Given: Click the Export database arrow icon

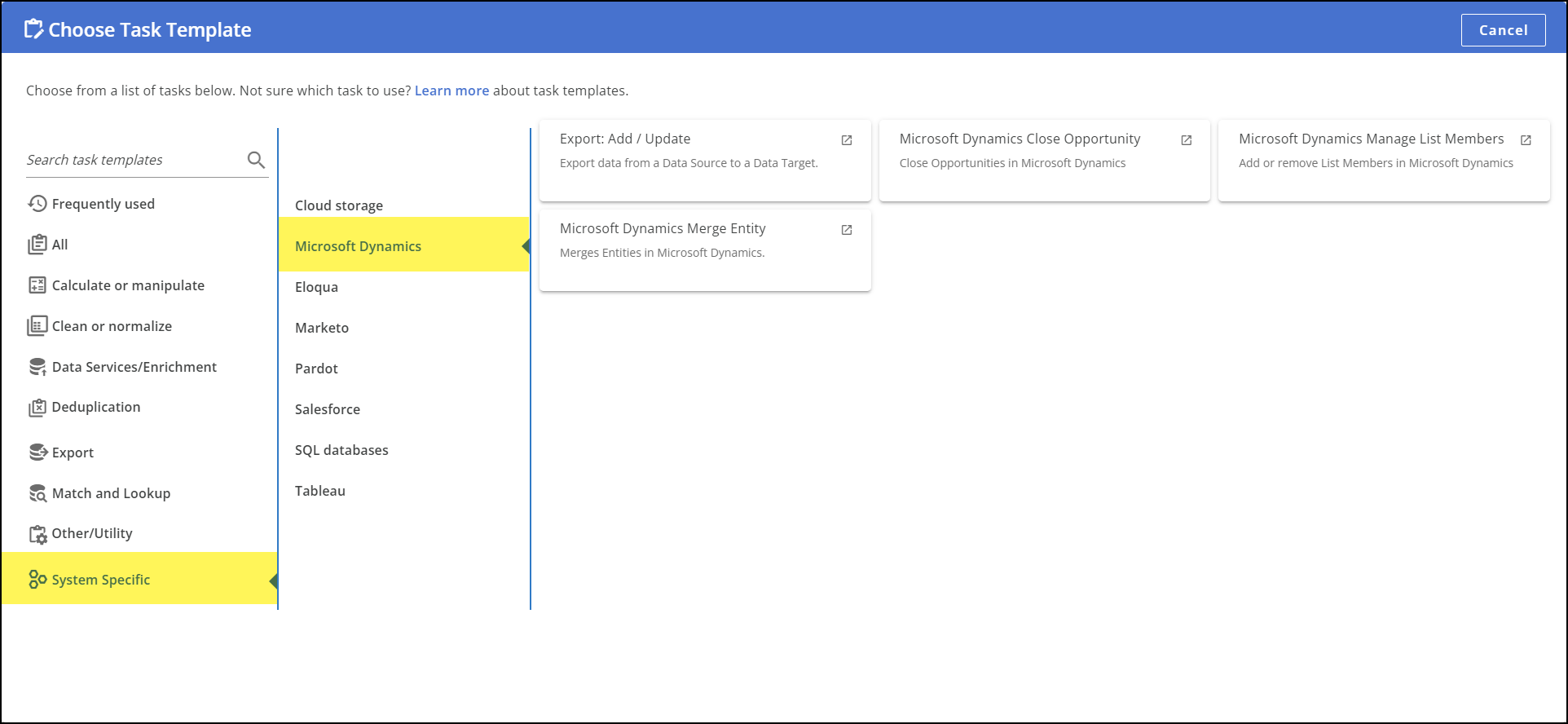Looking at the screenshot, I should click(x=38, y=452).
